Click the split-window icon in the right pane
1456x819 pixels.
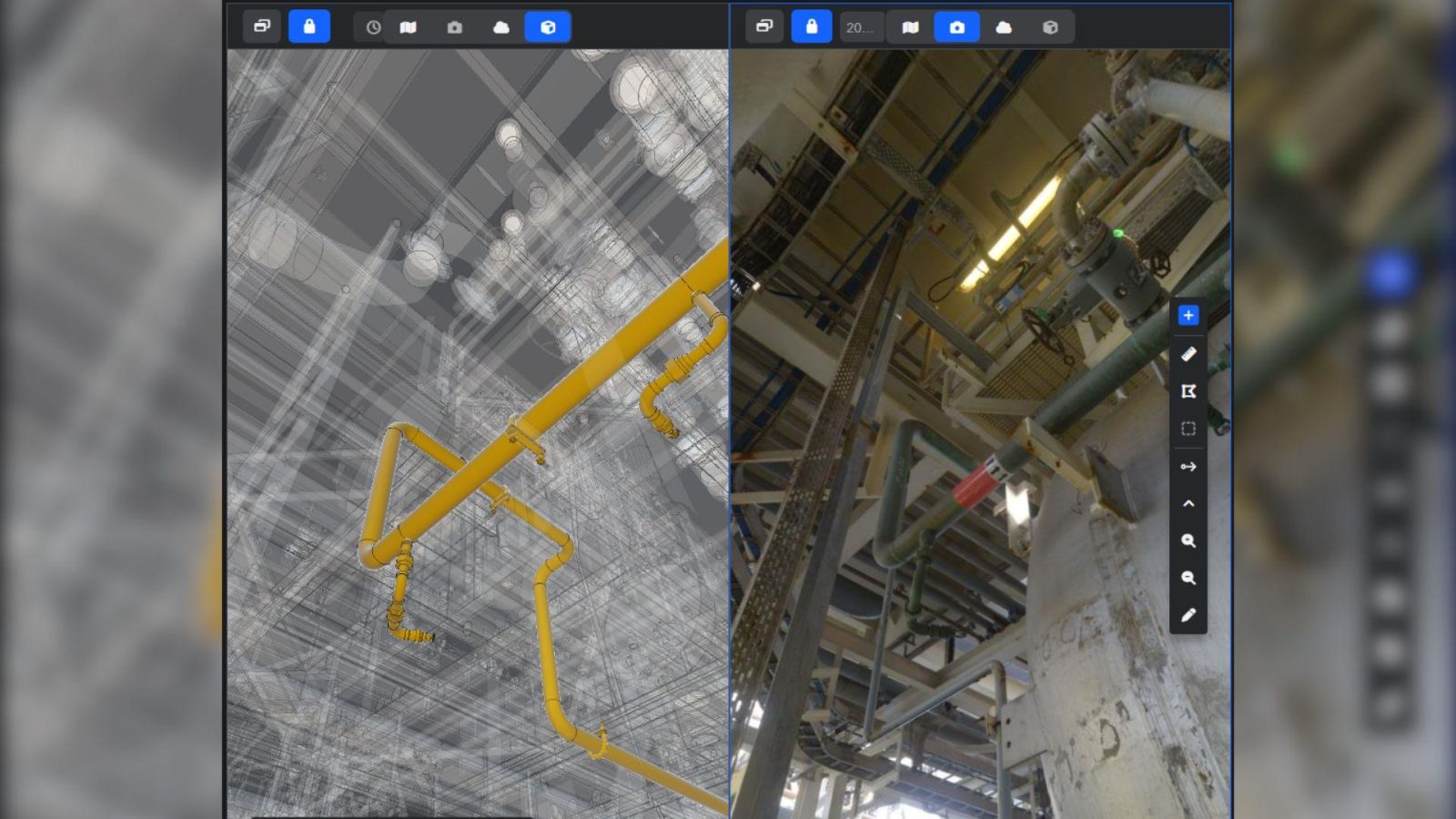tap(764, 26)
